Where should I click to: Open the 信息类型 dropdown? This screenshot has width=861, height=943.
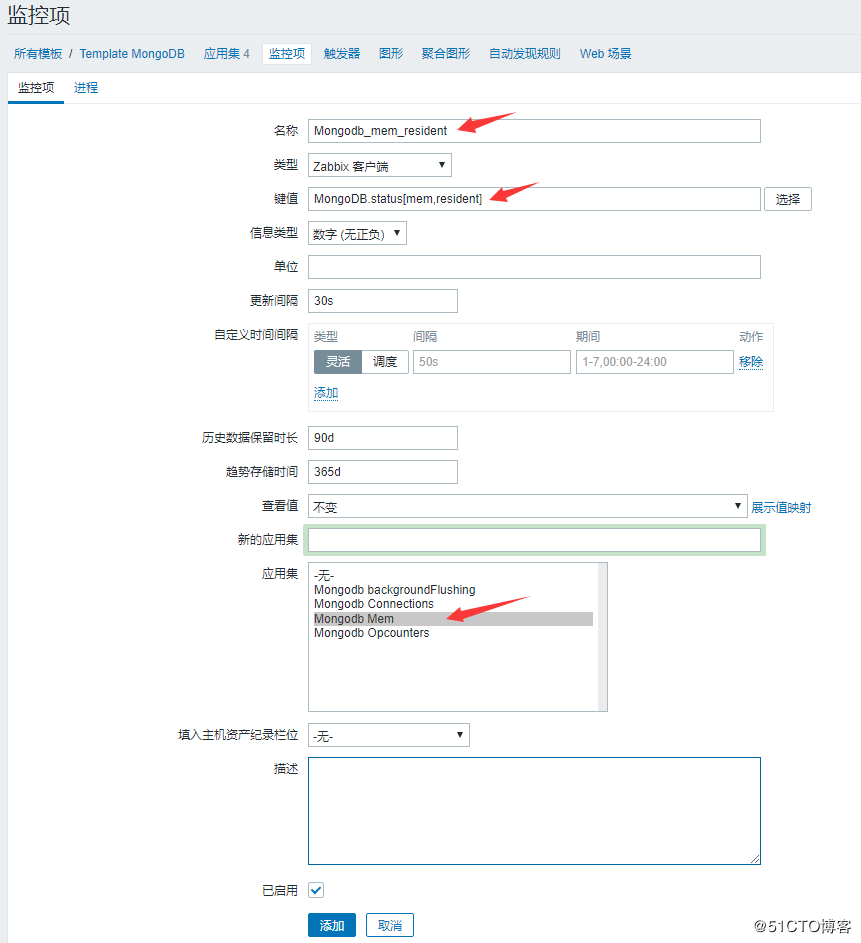tap(357, 233)
